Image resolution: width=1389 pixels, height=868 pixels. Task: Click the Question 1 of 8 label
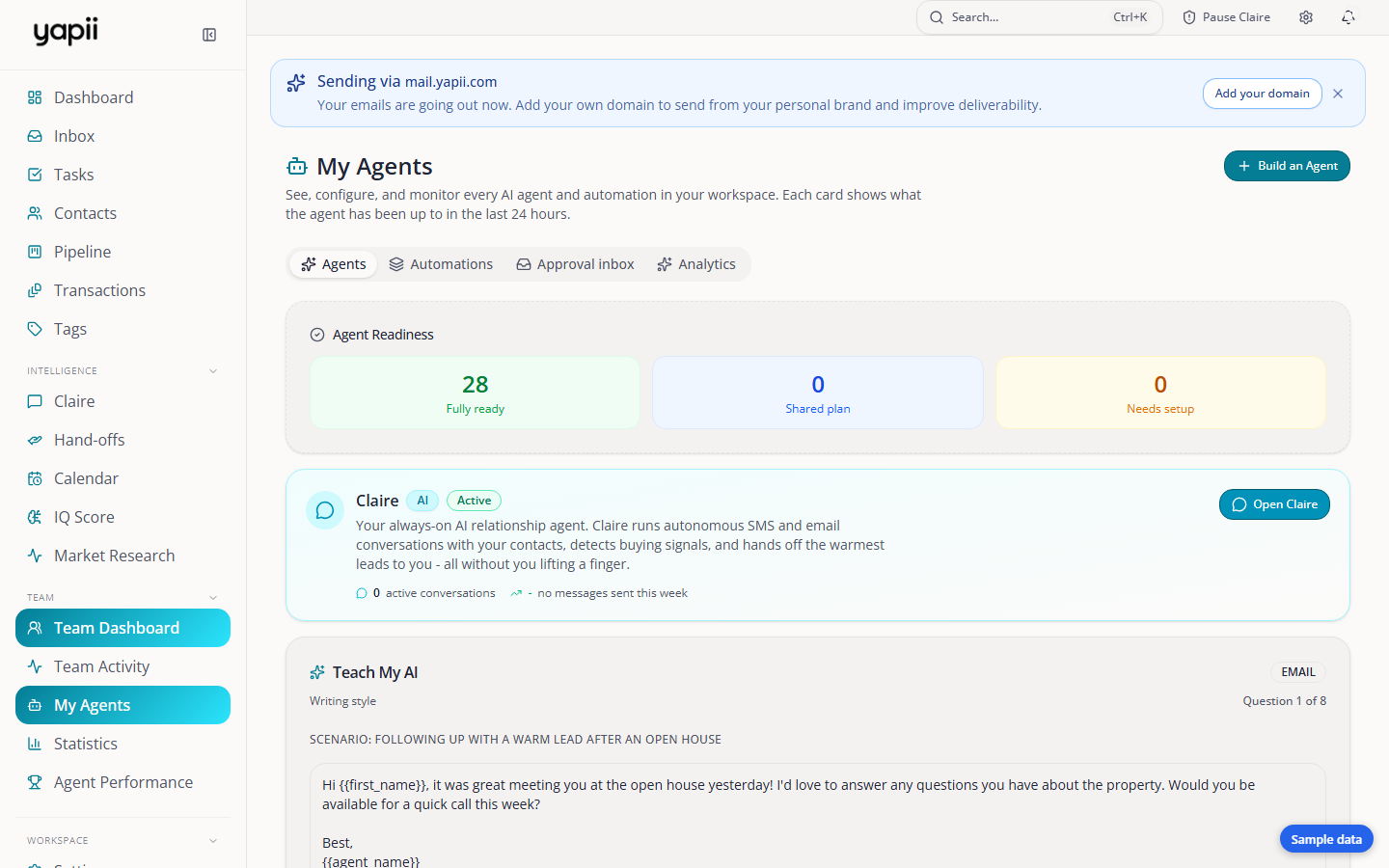click(1284, 701)
